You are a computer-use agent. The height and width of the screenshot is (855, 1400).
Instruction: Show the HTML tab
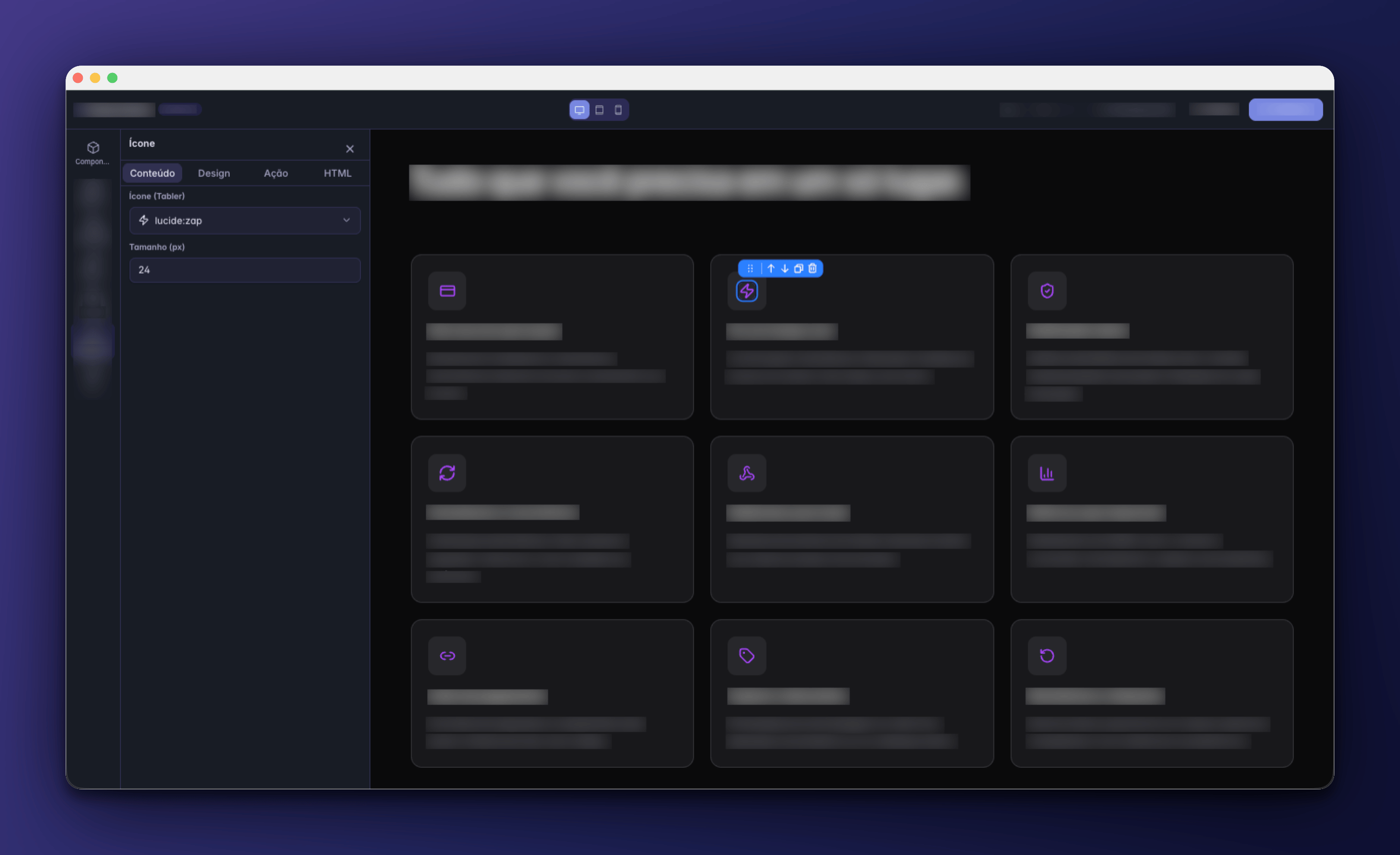337,174
